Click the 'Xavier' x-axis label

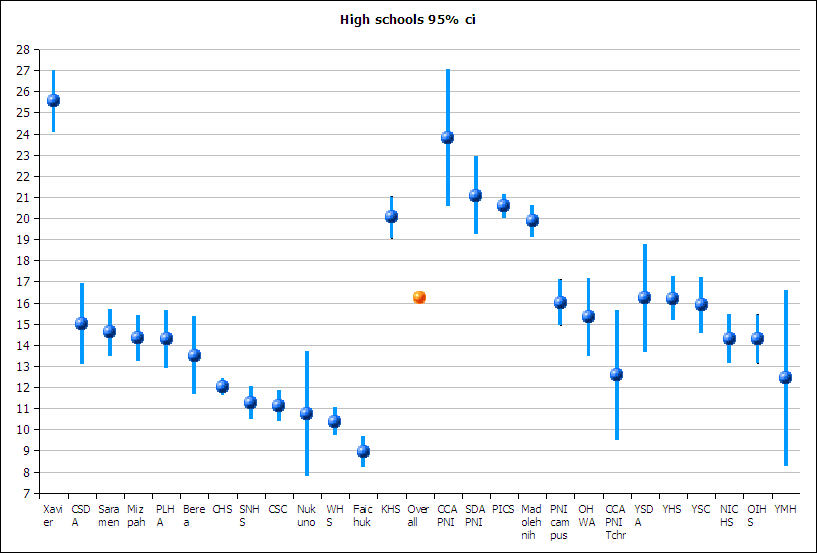click(x=53, y=515)
